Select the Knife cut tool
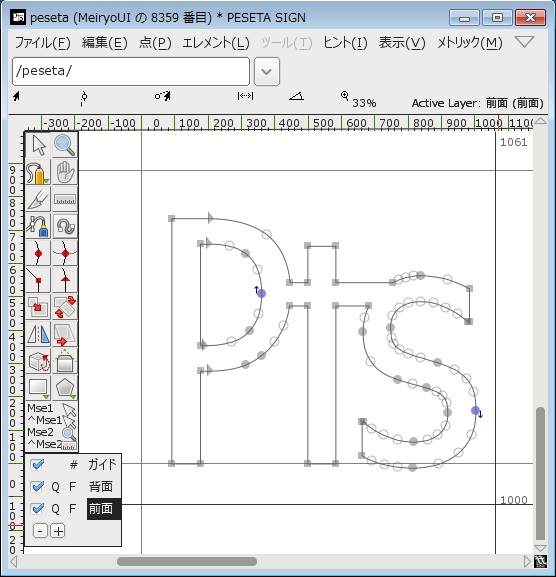 38,199
